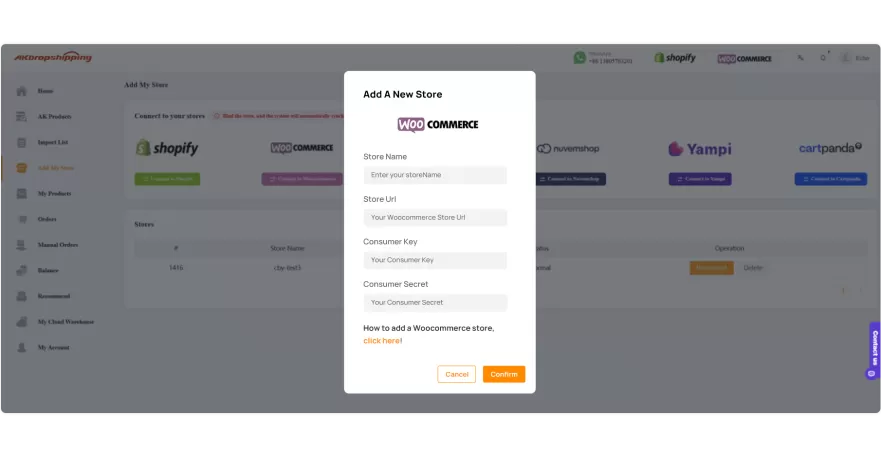The width and height of the screenshot is (881, 457).
Task: Open Manual Orders in the sidebar menu
Action: pyautogui.click(x=57, y=245)
